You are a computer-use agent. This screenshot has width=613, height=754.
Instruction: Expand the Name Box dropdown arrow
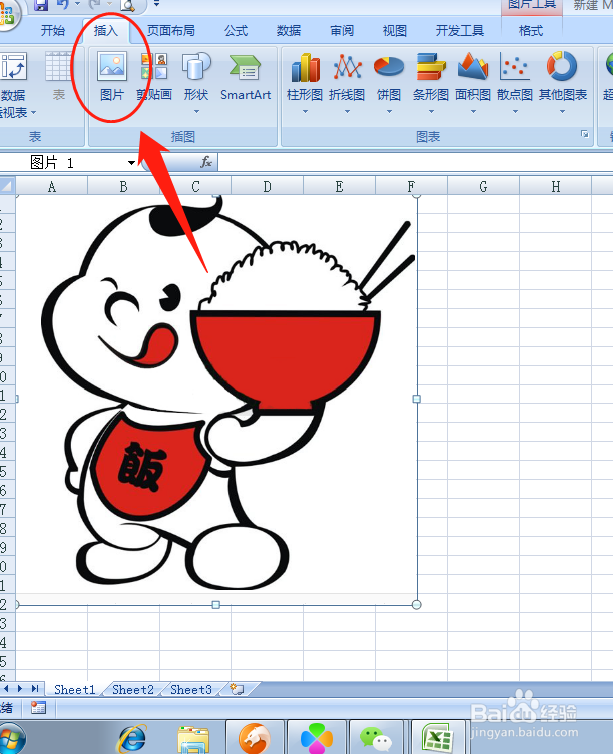[x=131, y=163]
